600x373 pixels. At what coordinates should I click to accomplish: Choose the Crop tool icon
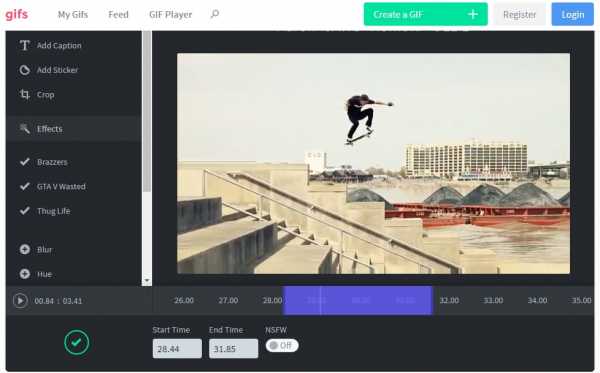[24, 94]
